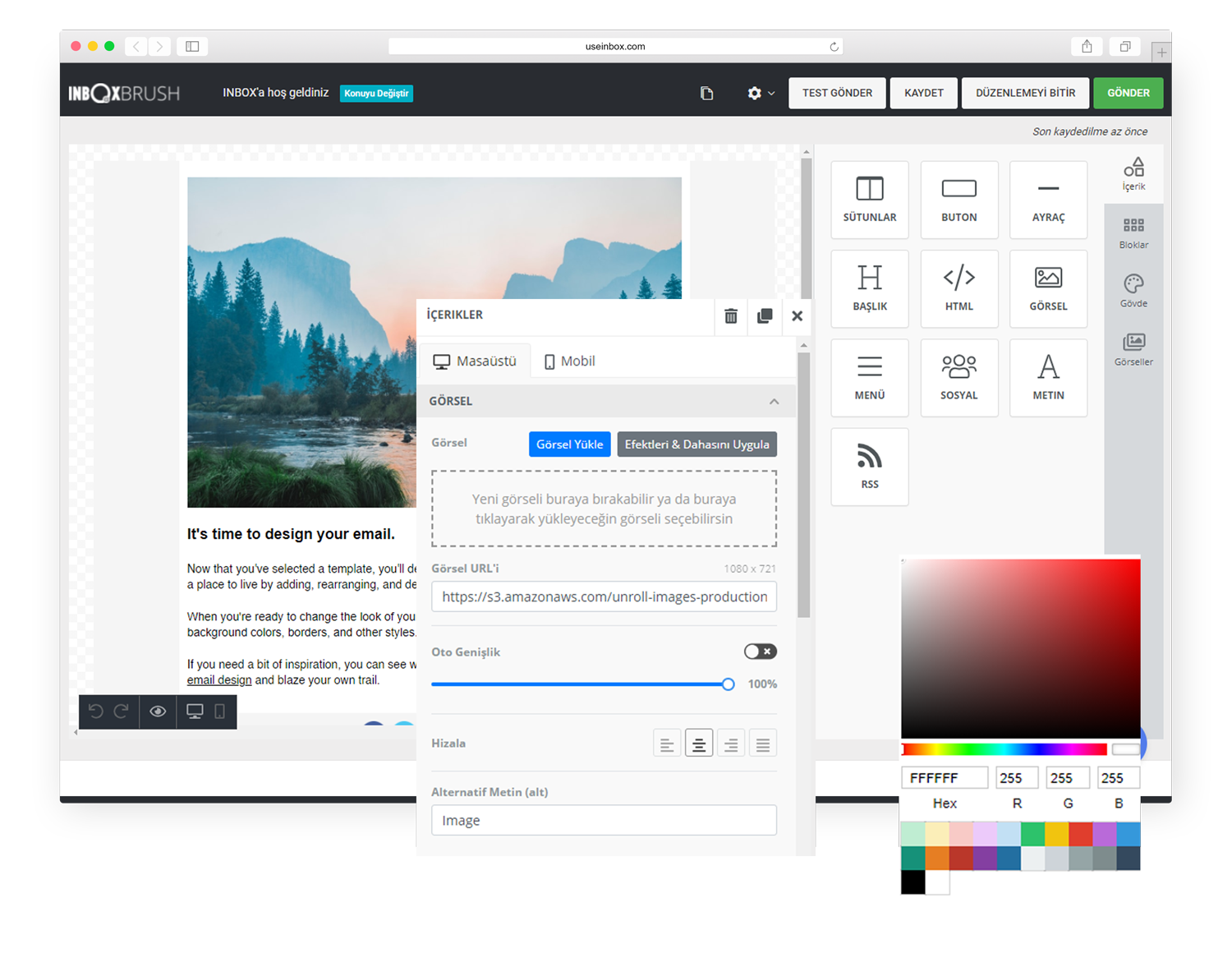Select center alignment under Hizala
The image size is (1232, 967).
click(698, 744)
